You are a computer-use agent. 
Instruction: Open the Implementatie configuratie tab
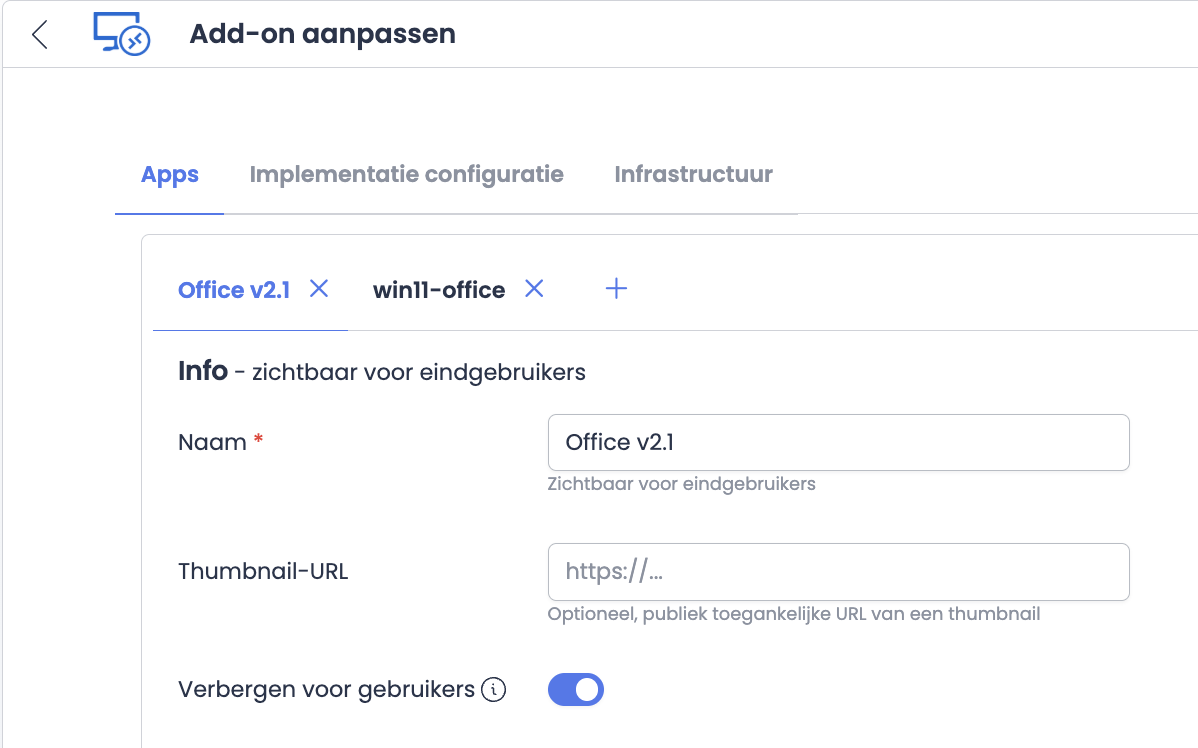pos(406,175)
